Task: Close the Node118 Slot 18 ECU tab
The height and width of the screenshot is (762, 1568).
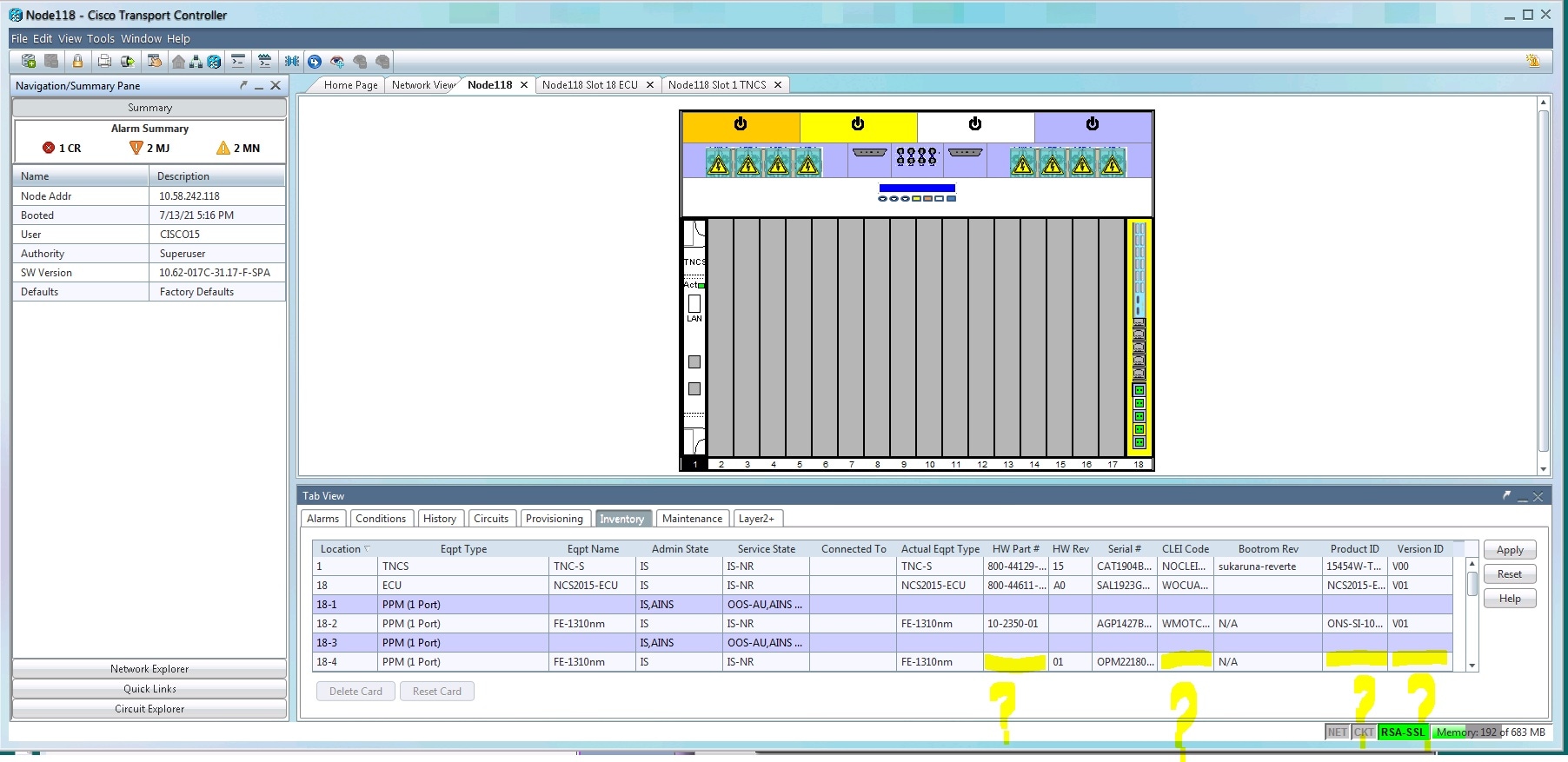Action: 649,84
